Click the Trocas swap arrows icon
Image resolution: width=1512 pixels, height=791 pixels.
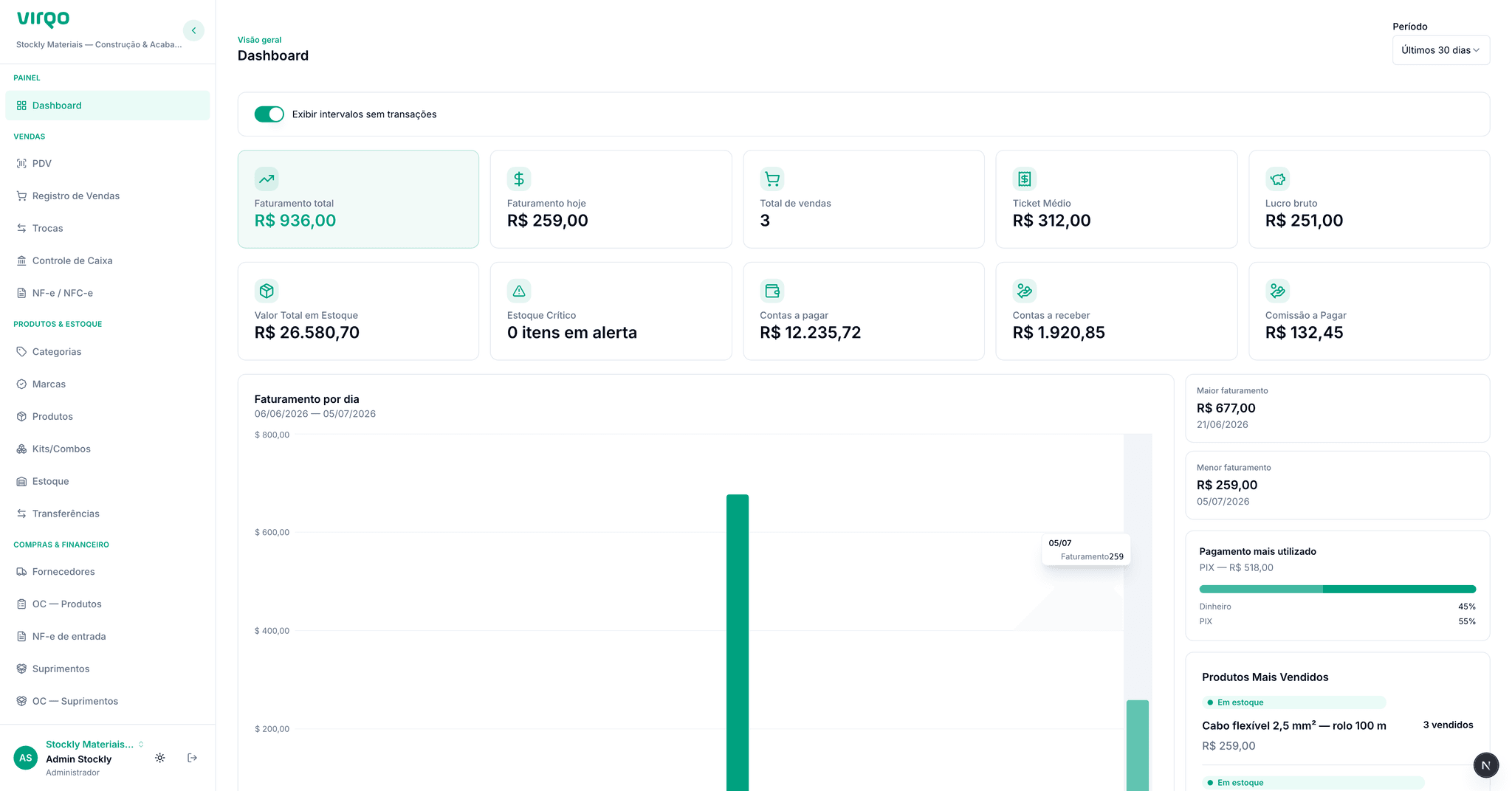pos(21,228)
